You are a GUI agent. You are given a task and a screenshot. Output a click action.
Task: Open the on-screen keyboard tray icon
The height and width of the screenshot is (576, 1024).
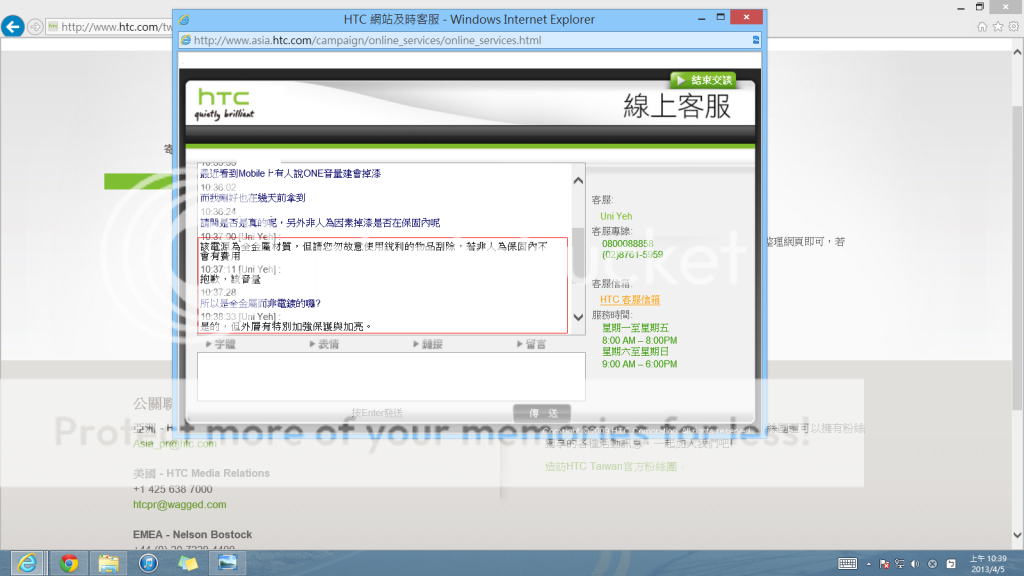pos(847,564)
